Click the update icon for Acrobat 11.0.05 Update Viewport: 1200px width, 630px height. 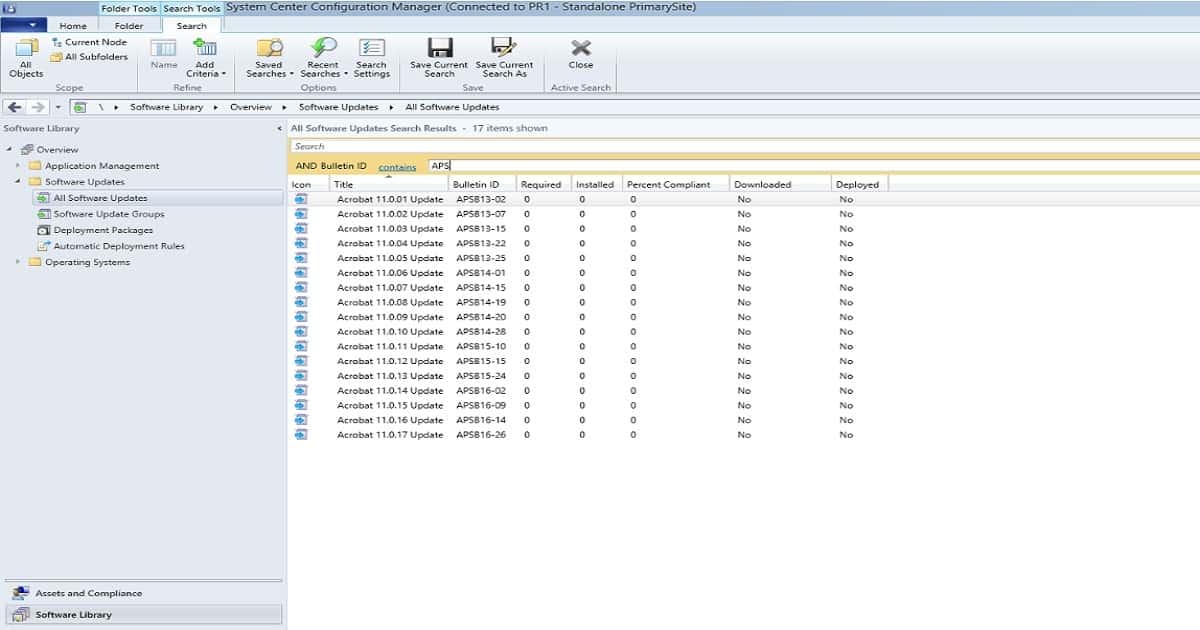pos(301,258)
